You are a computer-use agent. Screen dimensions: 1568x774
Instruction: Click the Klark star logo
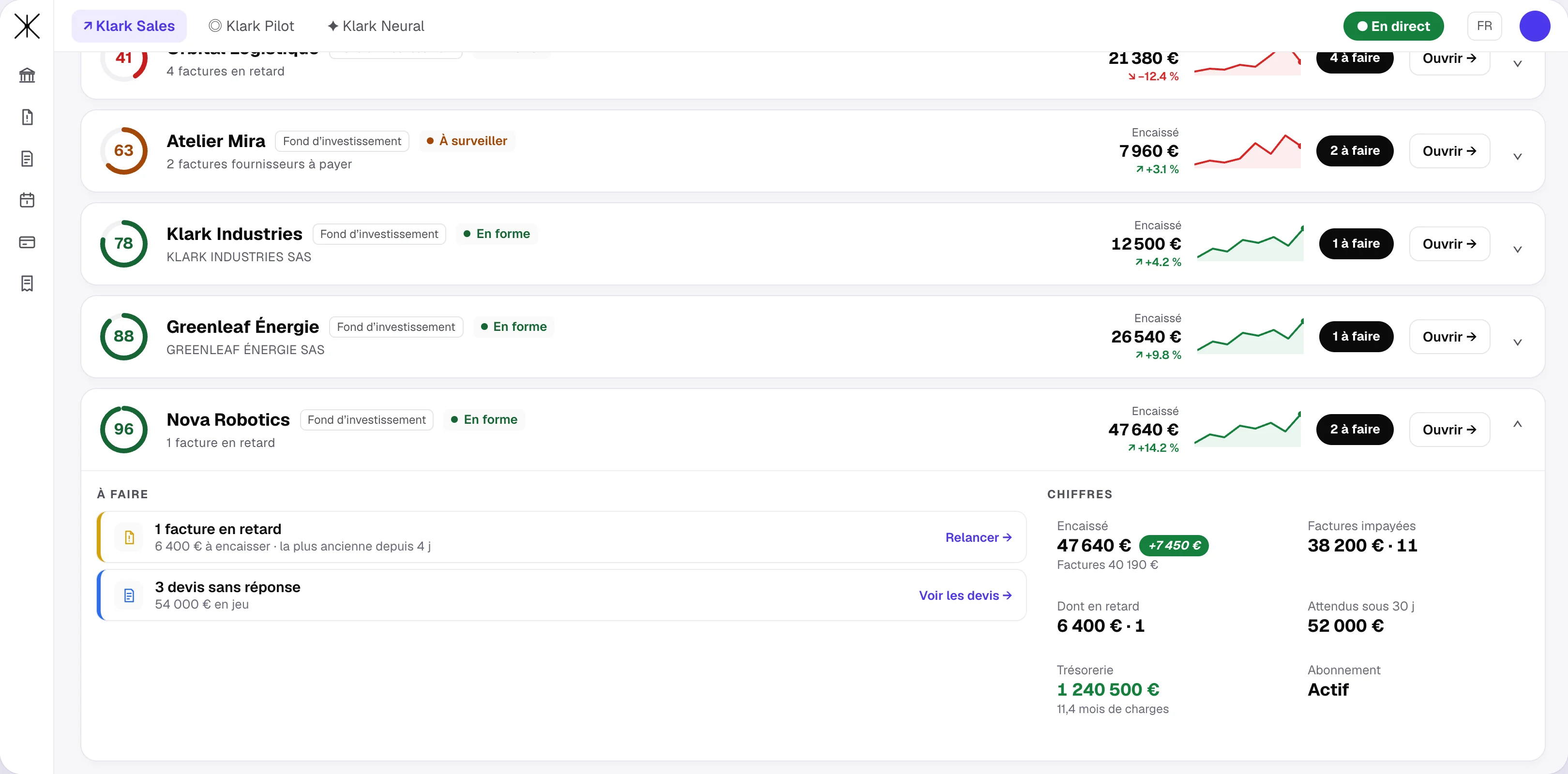27,26
